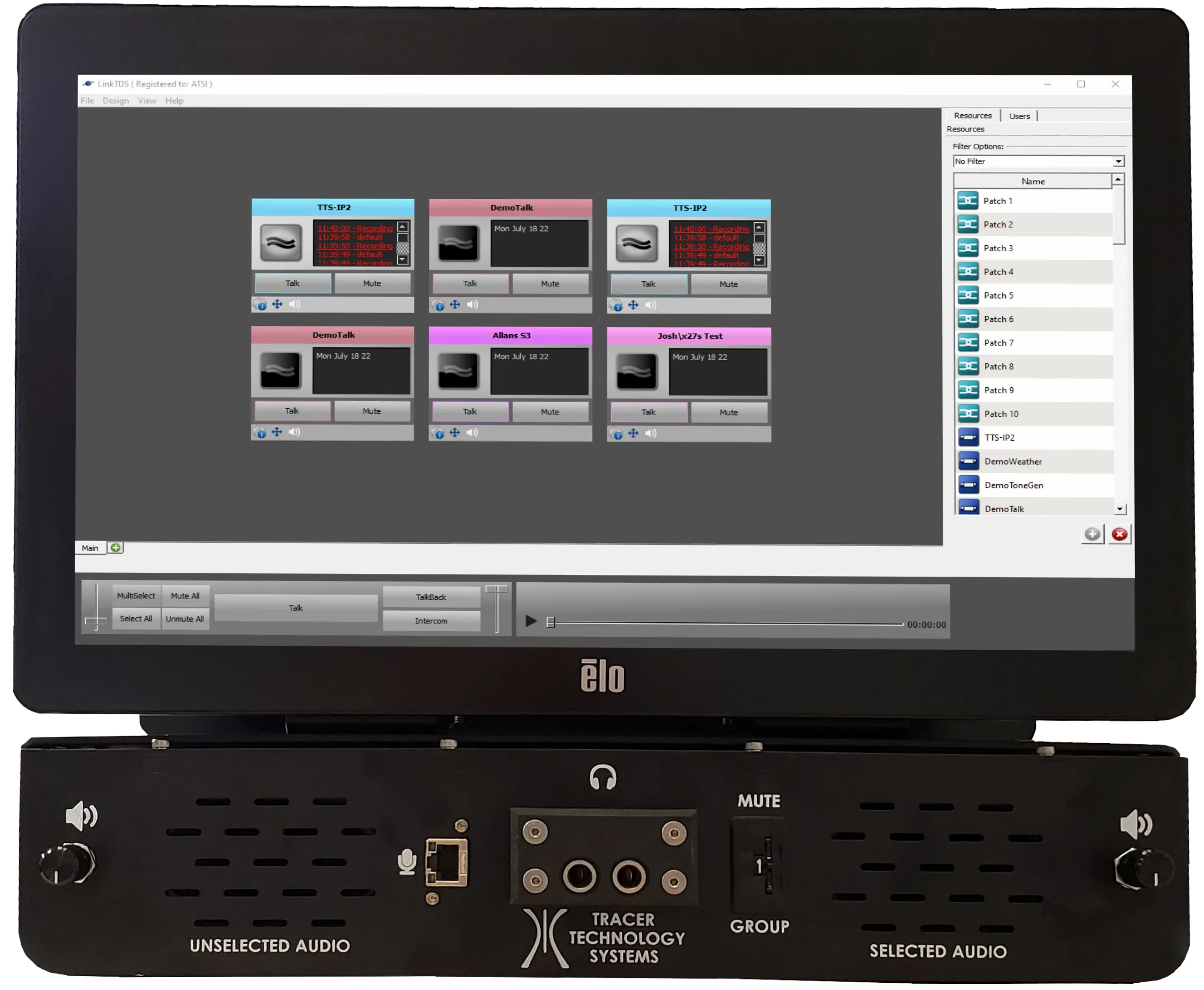The height and width of the screenshot is (990, 1204).
Task: Select the TTS-IP2 resource icon in the list
Action: click(968, 437)
